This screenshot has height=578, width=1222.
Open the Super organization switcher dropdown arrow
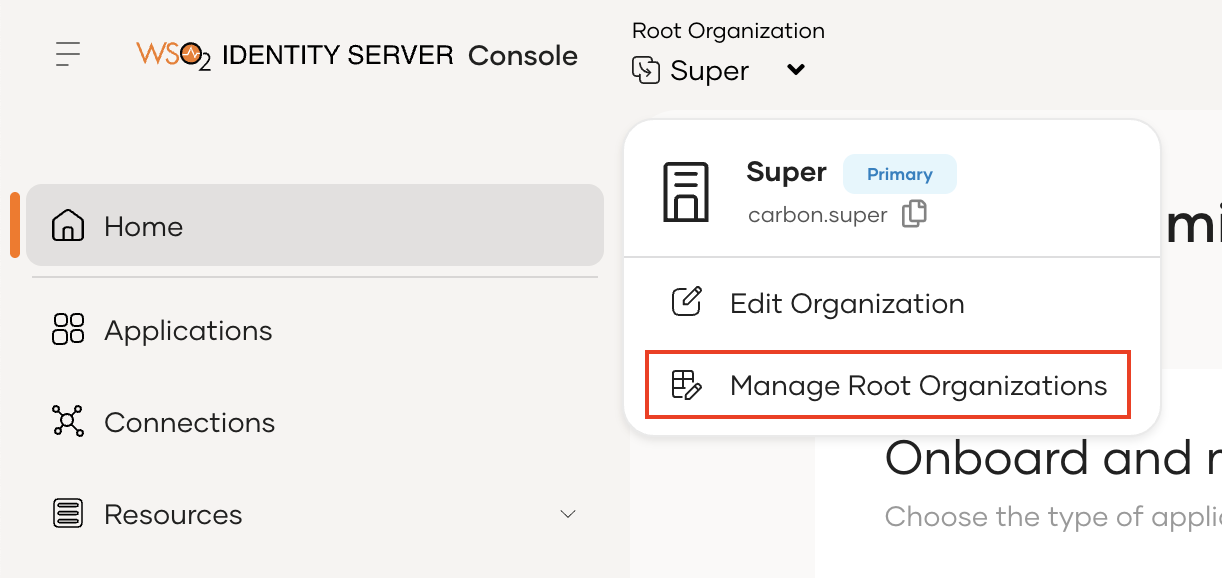[x=796, y=70]
